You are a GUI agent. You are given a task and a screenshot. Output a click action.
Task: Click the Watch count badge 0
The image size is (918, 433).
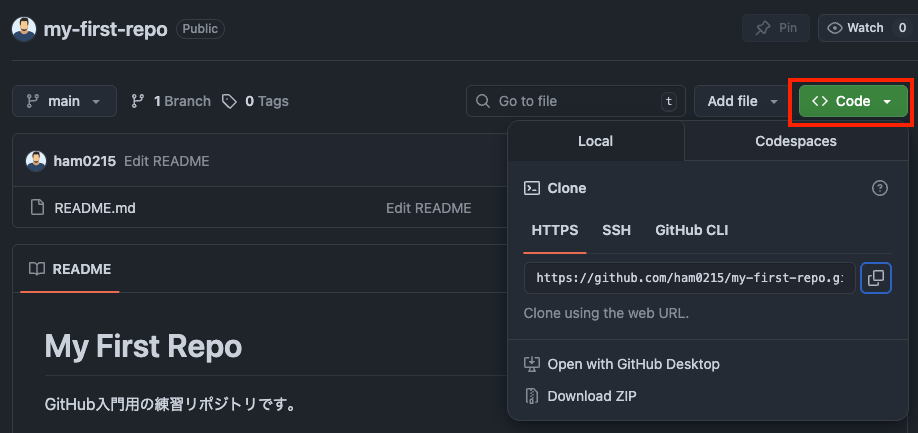(x=902, y=28)
